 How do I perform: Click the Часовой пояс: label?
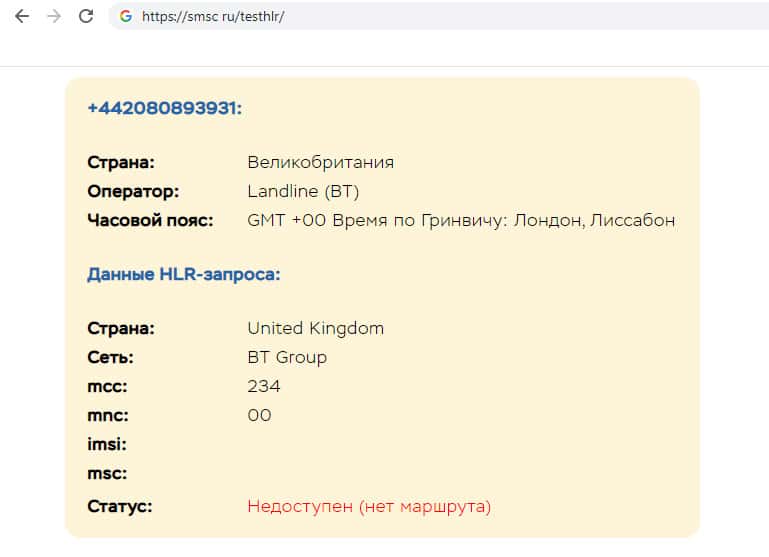pos(151,220)
